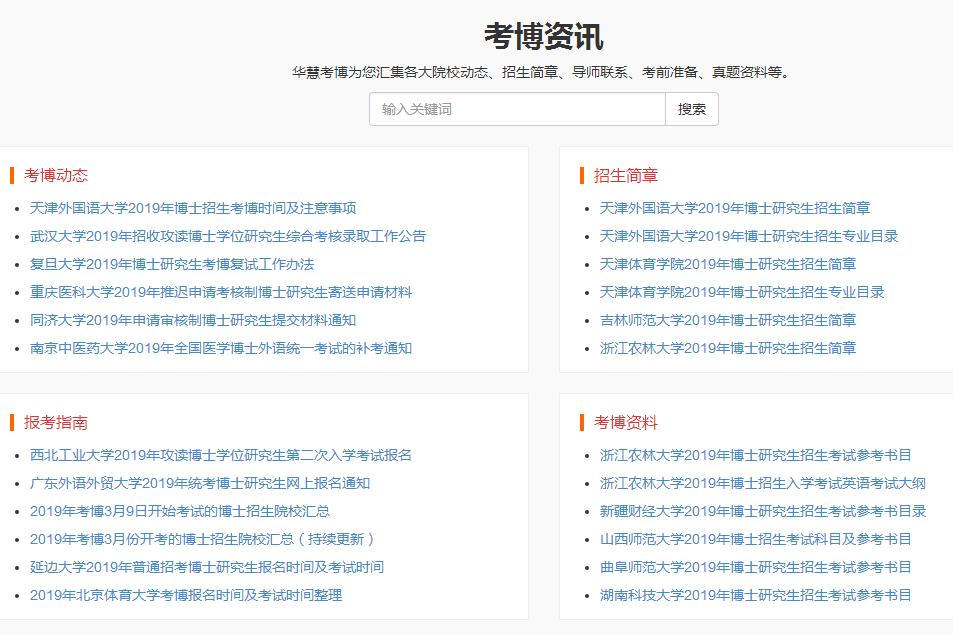This screenshot has width=953, height=635.
Task: Open 浙江农林大学2019年博士研究生招生简章 link
Action: click(728, 348)
